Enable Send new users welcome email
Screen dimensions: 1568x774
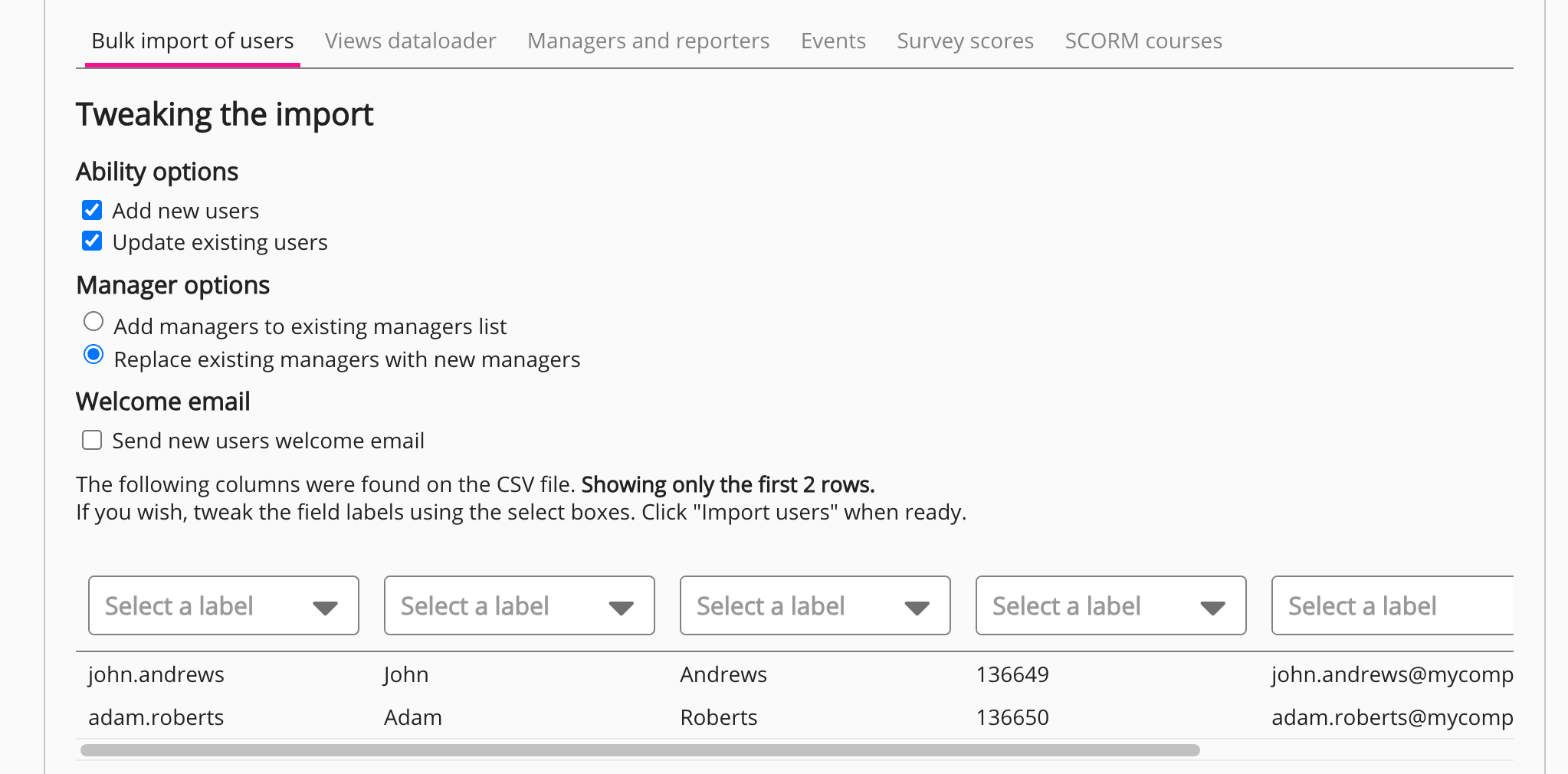coord(92,440)
